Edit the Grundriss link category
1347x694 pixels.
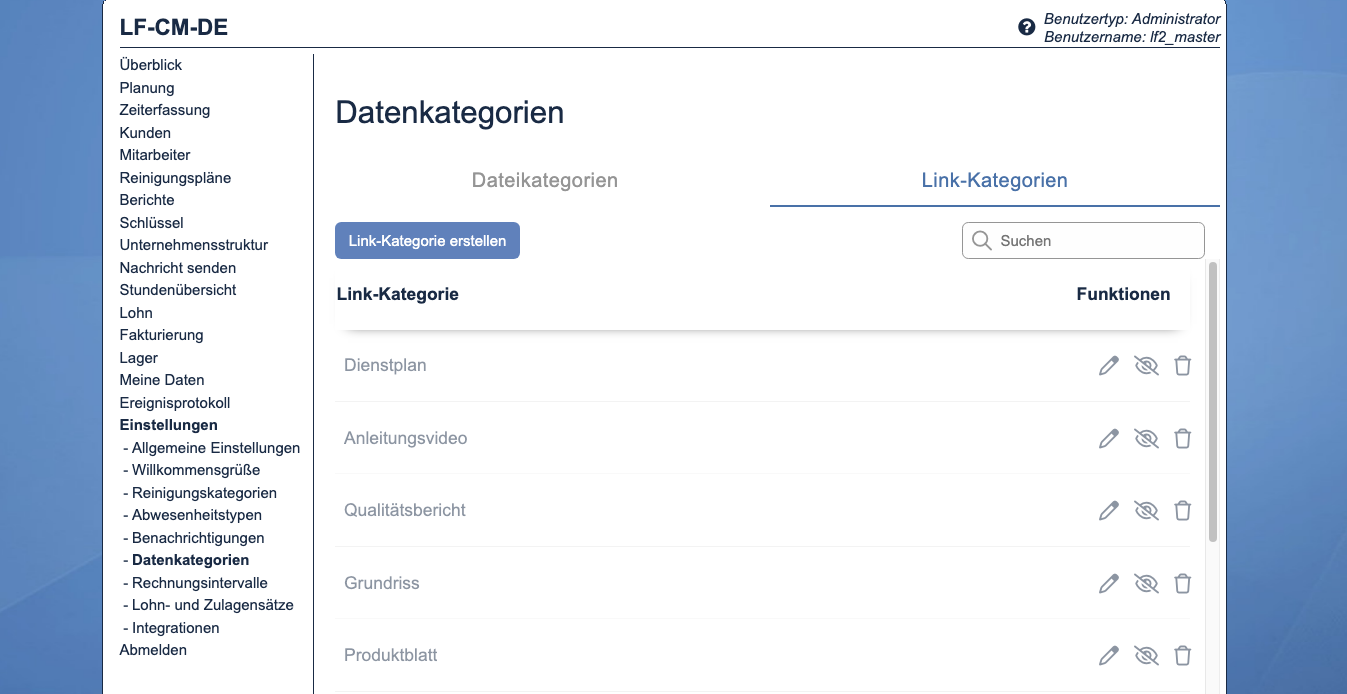coord(1108,583)
